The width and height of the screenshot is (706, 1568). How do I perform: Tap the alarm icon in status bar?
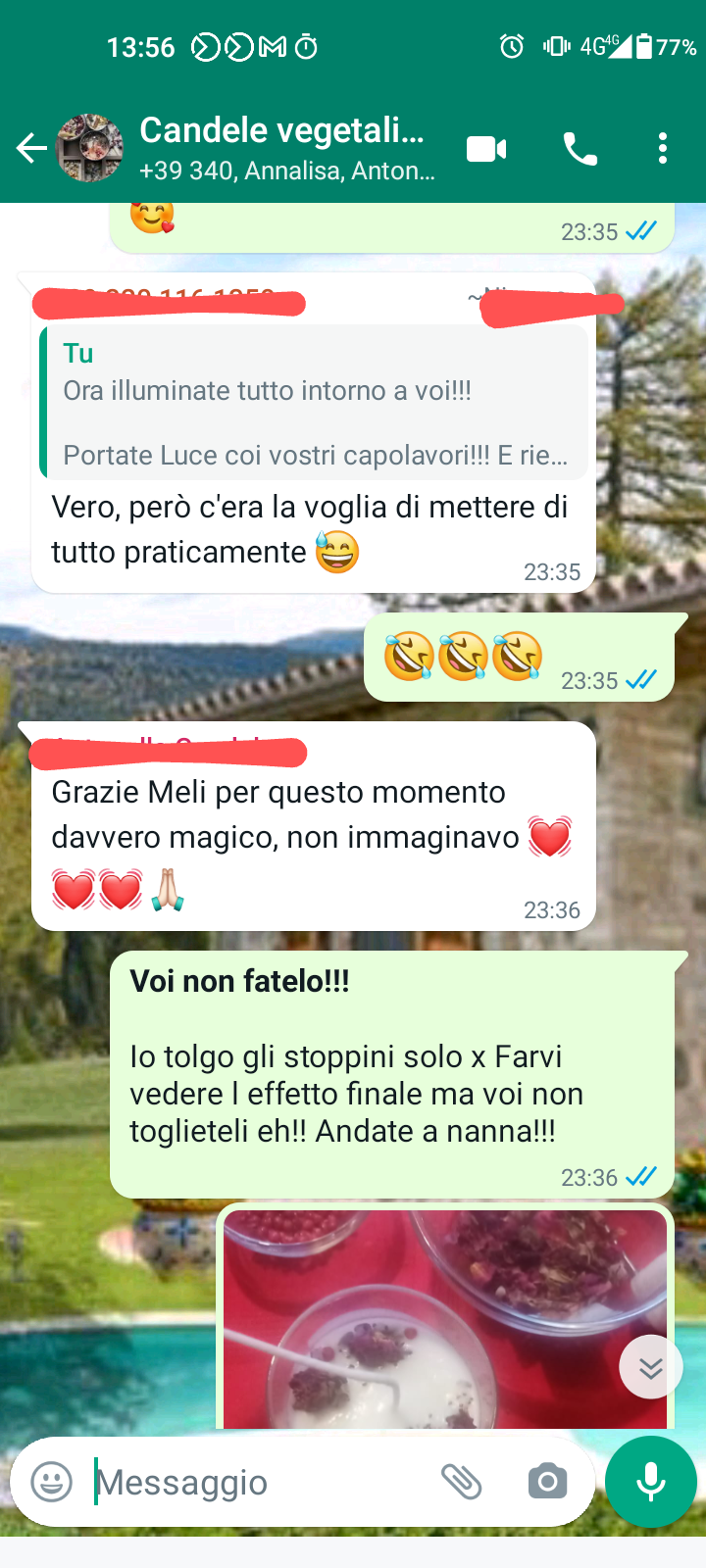(512, 46)
